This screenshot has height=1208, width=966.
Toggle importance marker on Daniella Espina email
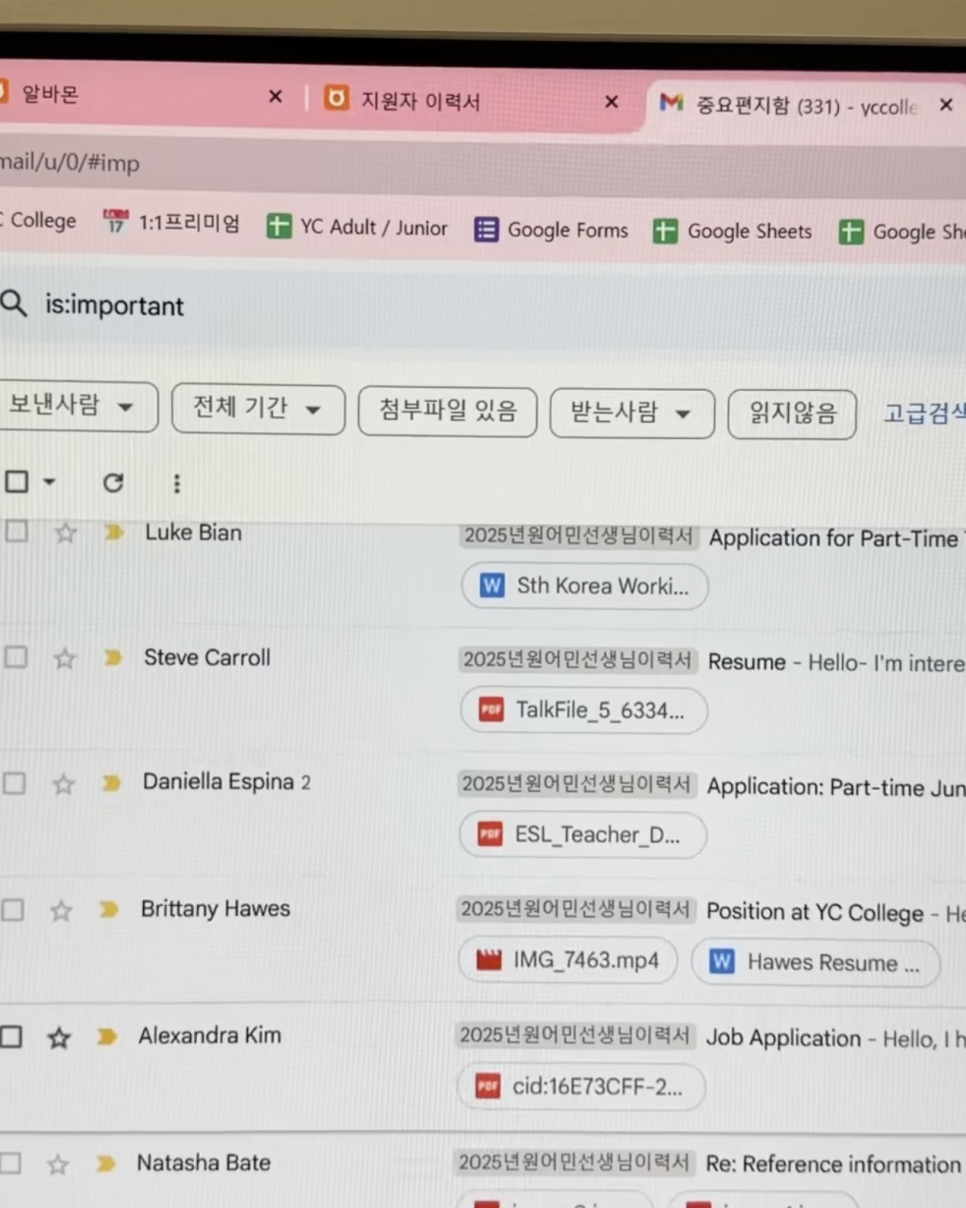tap(111, 783)
